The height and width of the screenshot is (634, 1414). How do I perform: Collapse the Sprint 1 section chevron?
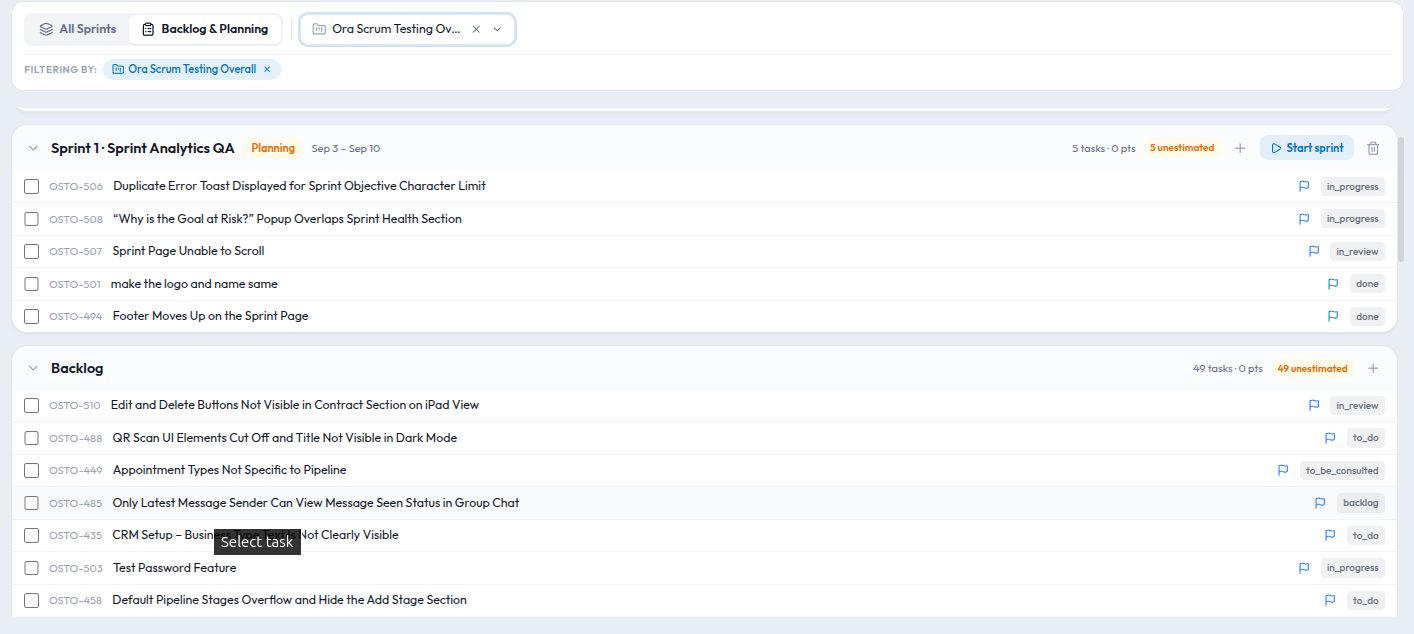click(x=33, y=148)
